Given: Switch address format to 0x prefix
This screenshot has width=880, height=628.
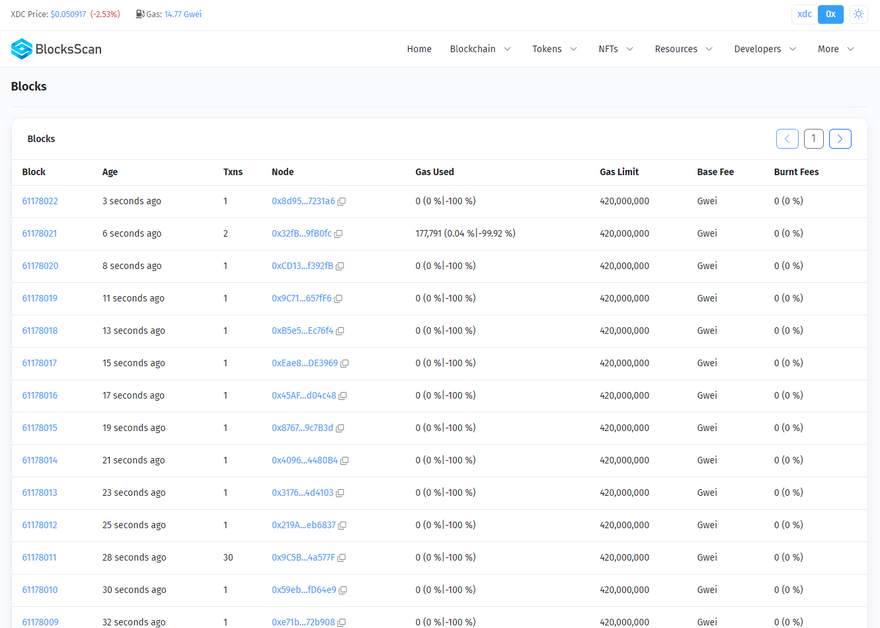Looking at the screenshot, I should point(830,14).
